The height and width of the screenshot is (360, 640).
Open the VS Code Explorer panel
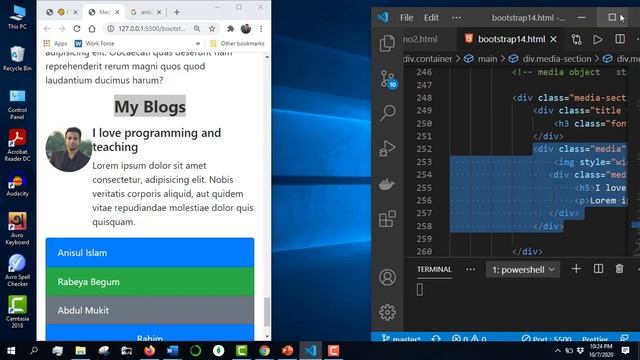(387, 43)
